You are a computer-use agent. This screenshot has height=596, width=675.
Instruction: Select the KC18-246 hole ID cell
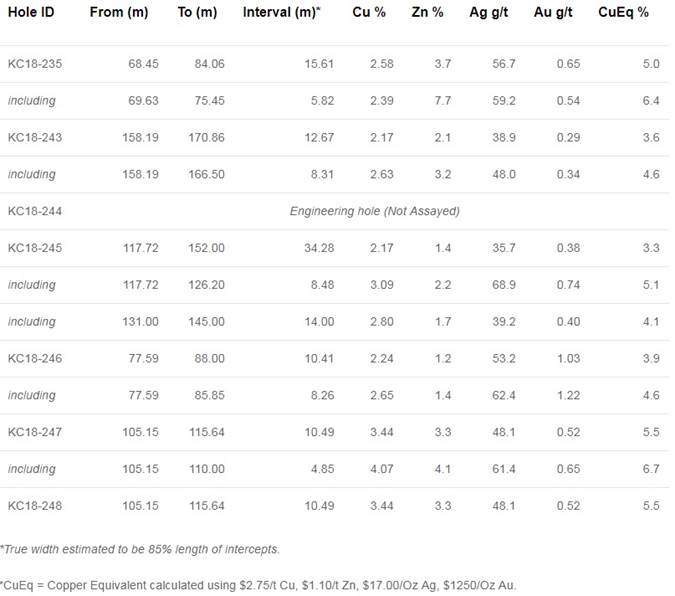35,358
